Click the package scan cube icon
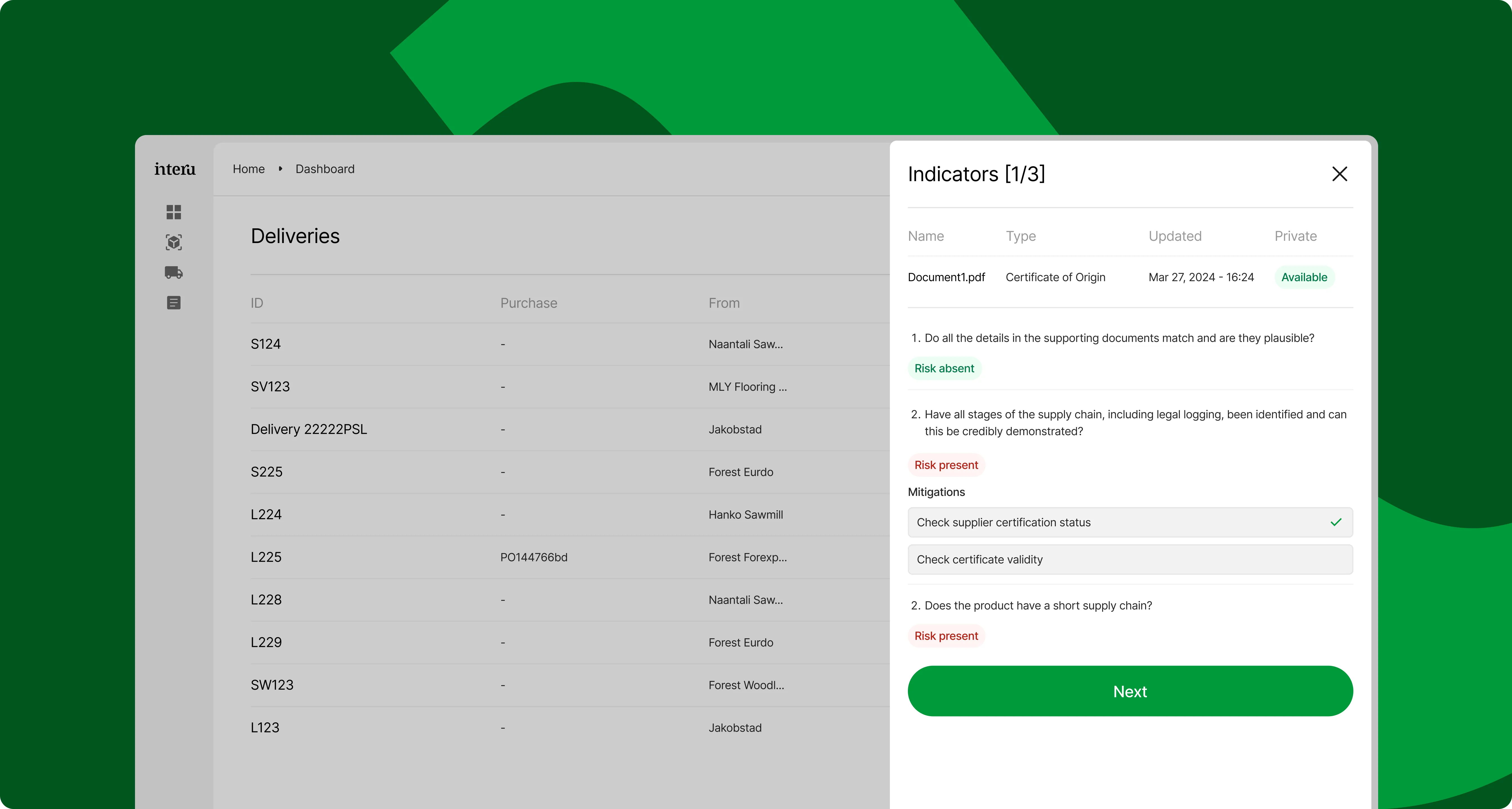The image size is (1512, 809). click(x=174, y=242)
